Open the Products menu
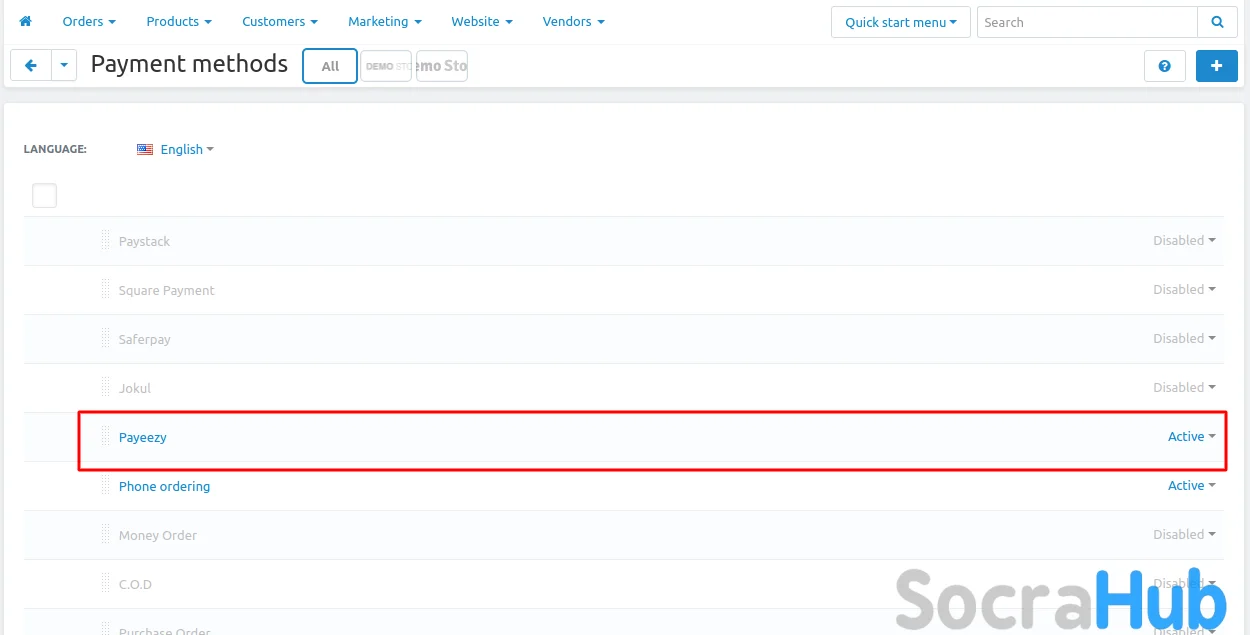The image size is (1250, 635). 179,21
